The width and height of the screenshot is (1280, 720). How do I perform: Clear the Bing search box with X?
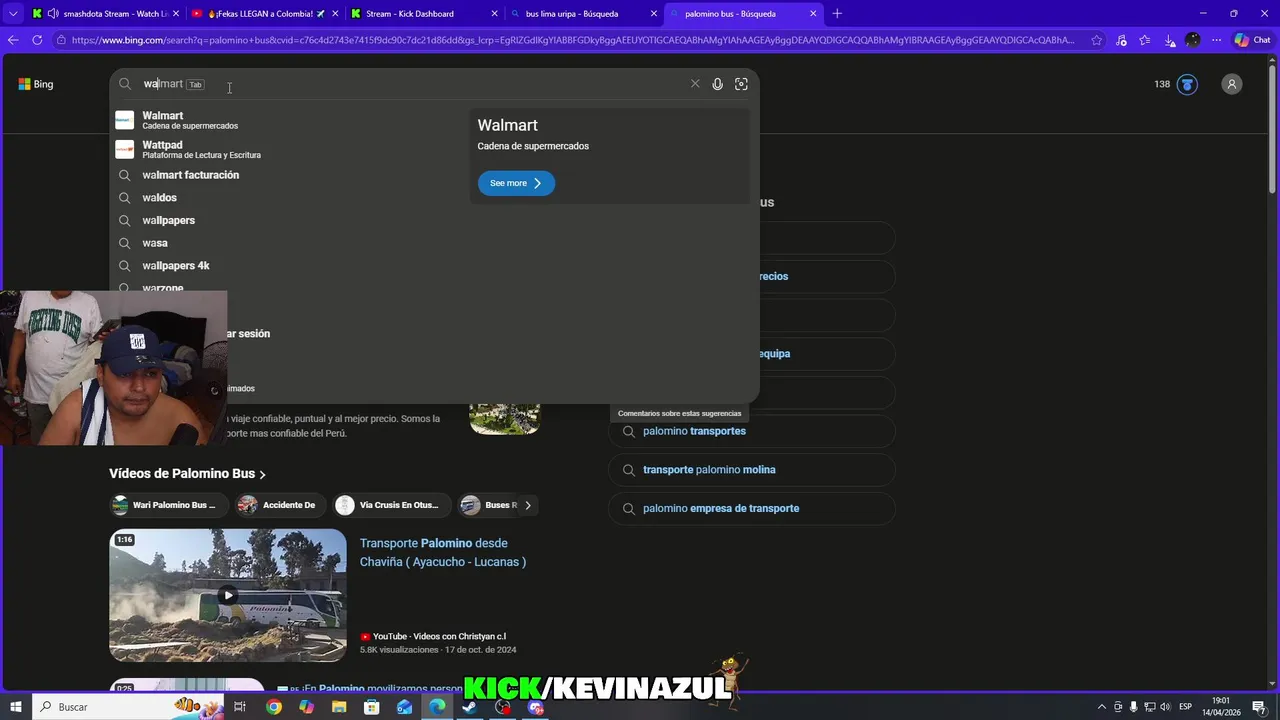coord(695,84)
